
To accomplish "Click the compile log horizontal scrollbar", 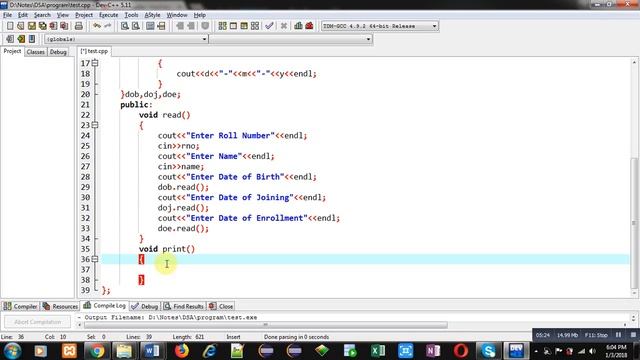I will point(266,325).
